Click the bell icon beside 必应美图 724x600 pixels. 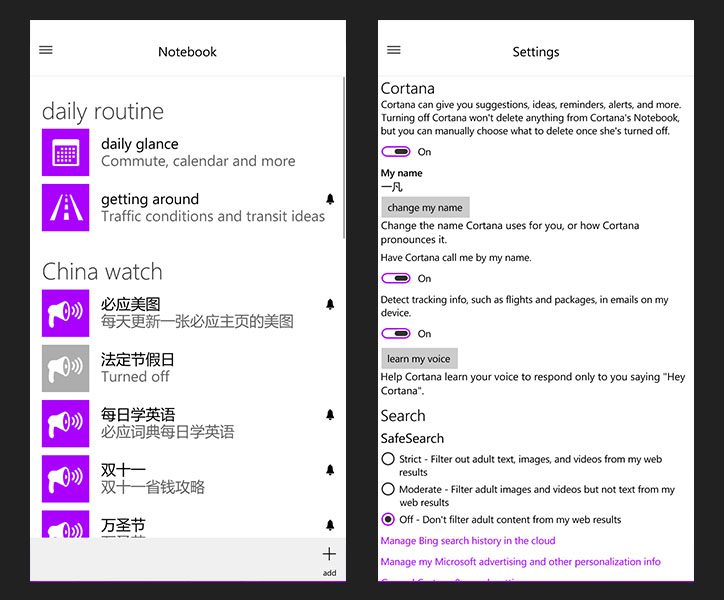click(x=330, y=304)
